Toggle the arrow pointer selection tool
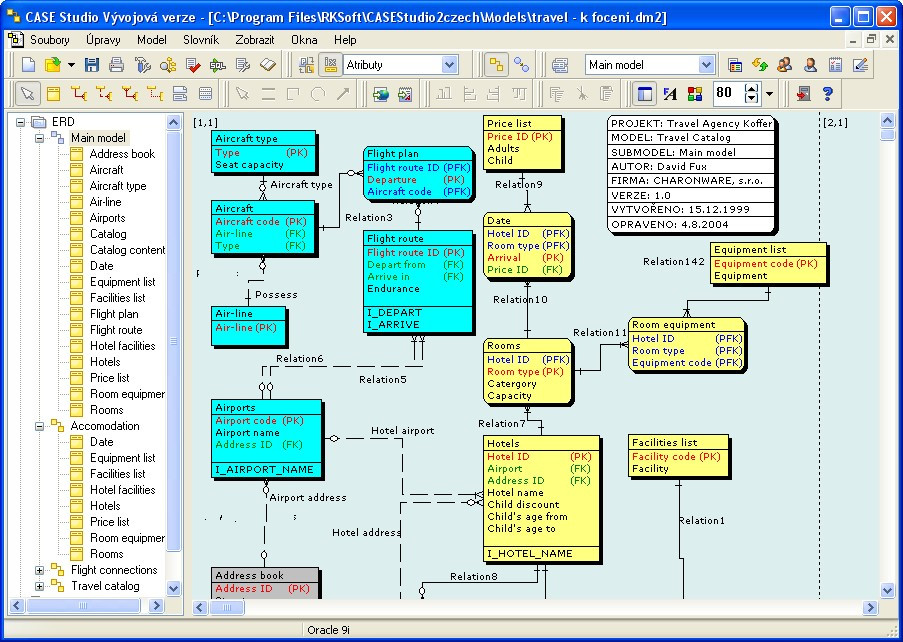 point(28,93)
